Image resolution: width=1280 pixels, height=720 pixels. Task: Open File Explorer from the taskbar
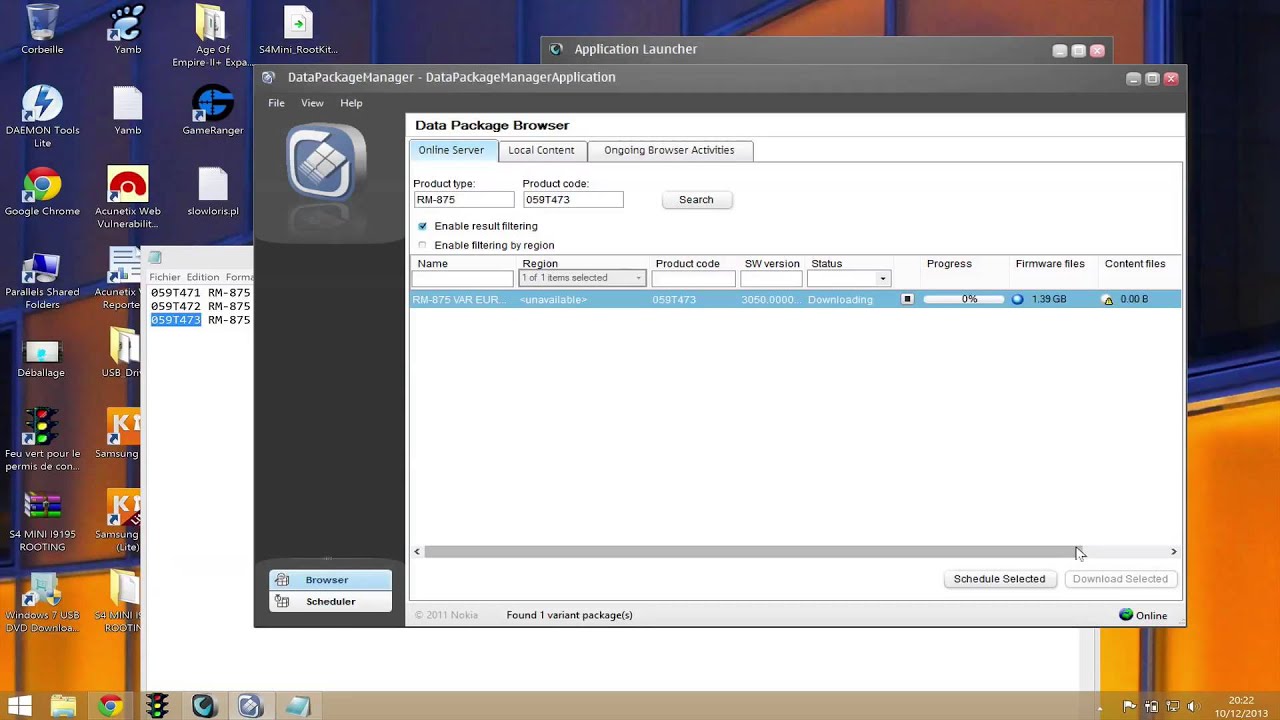coord(63,706)
